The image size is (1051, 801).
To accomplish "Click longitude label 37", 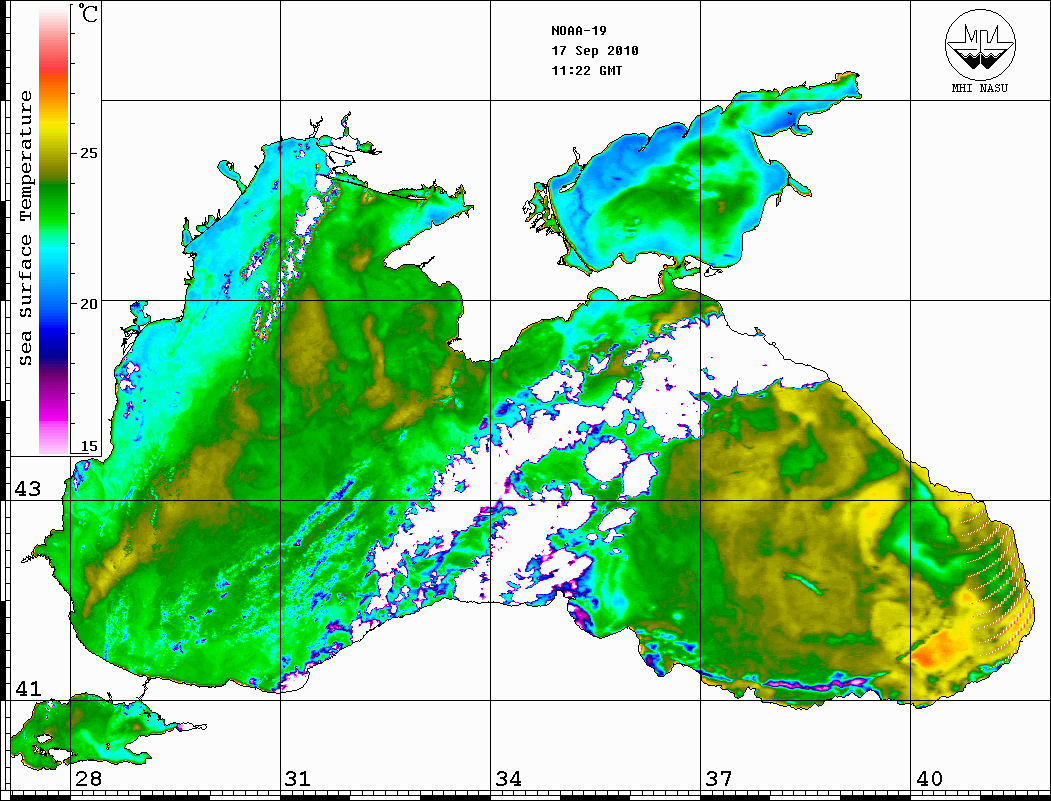I will (x=719, y=779).
